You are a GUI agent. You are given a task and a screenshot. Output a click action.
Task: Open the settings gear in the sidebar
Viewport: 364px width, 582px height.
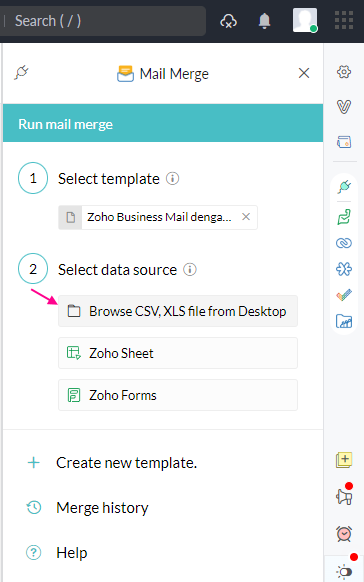[344, 72]
